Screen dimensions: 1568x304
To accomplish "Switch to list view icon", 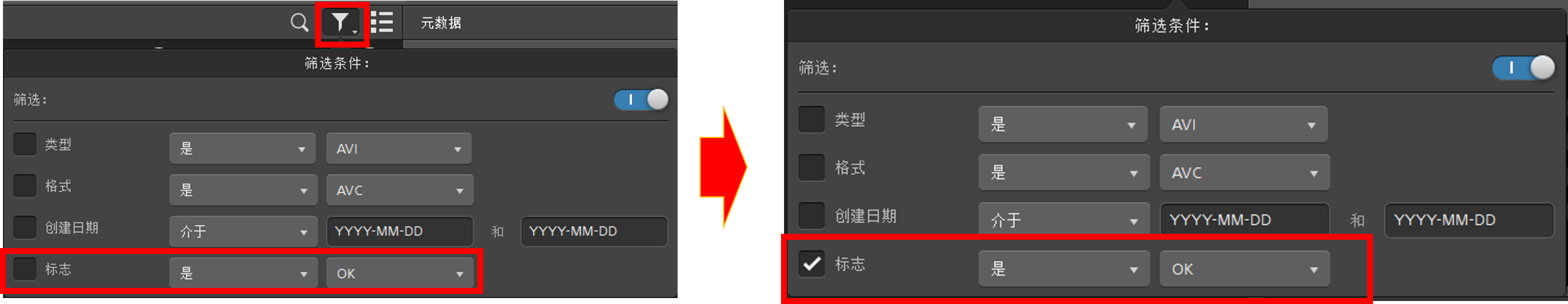I will (382, 23).
